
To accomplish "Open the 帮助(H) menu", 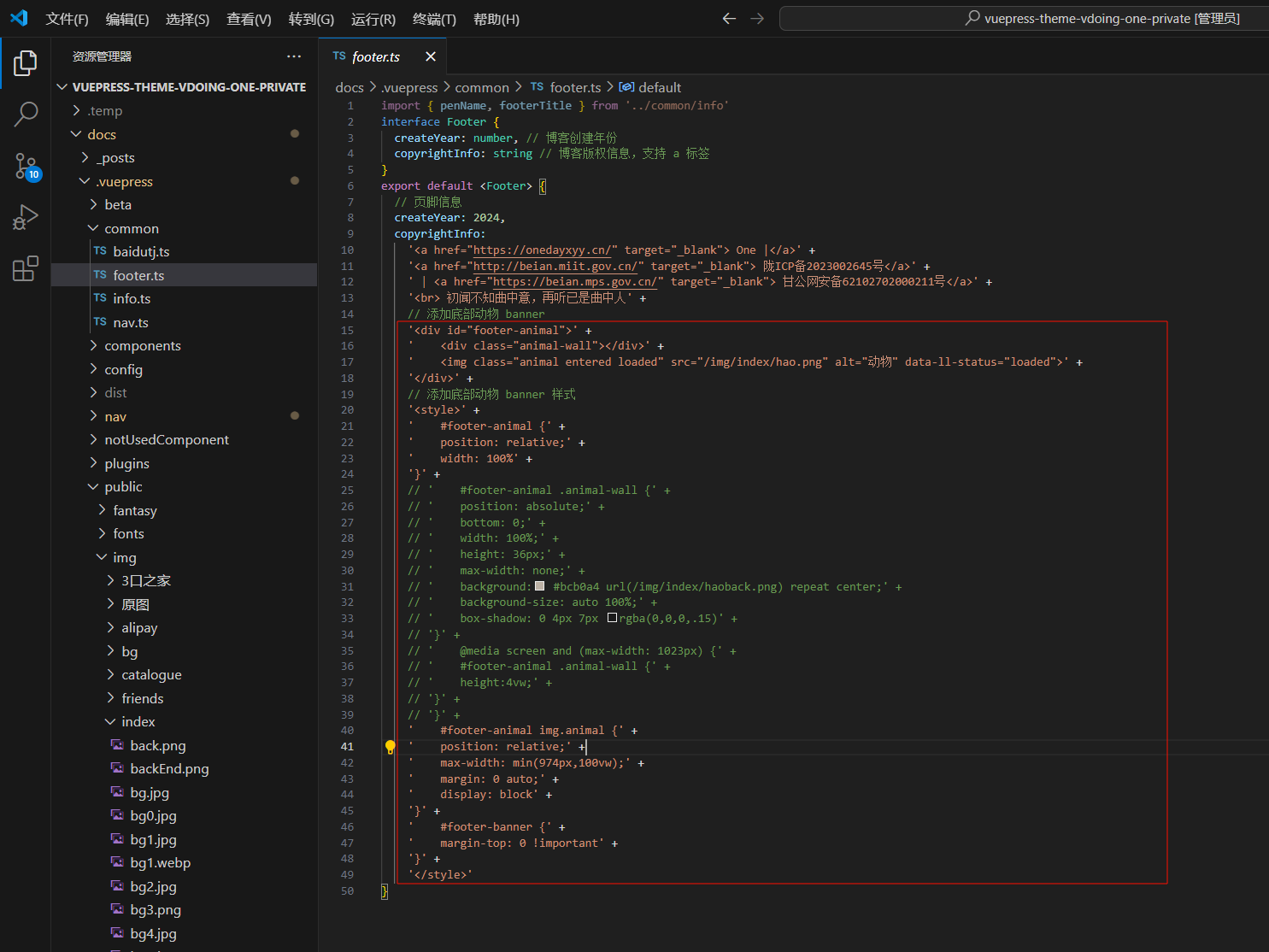I will [x=496, y=19].
